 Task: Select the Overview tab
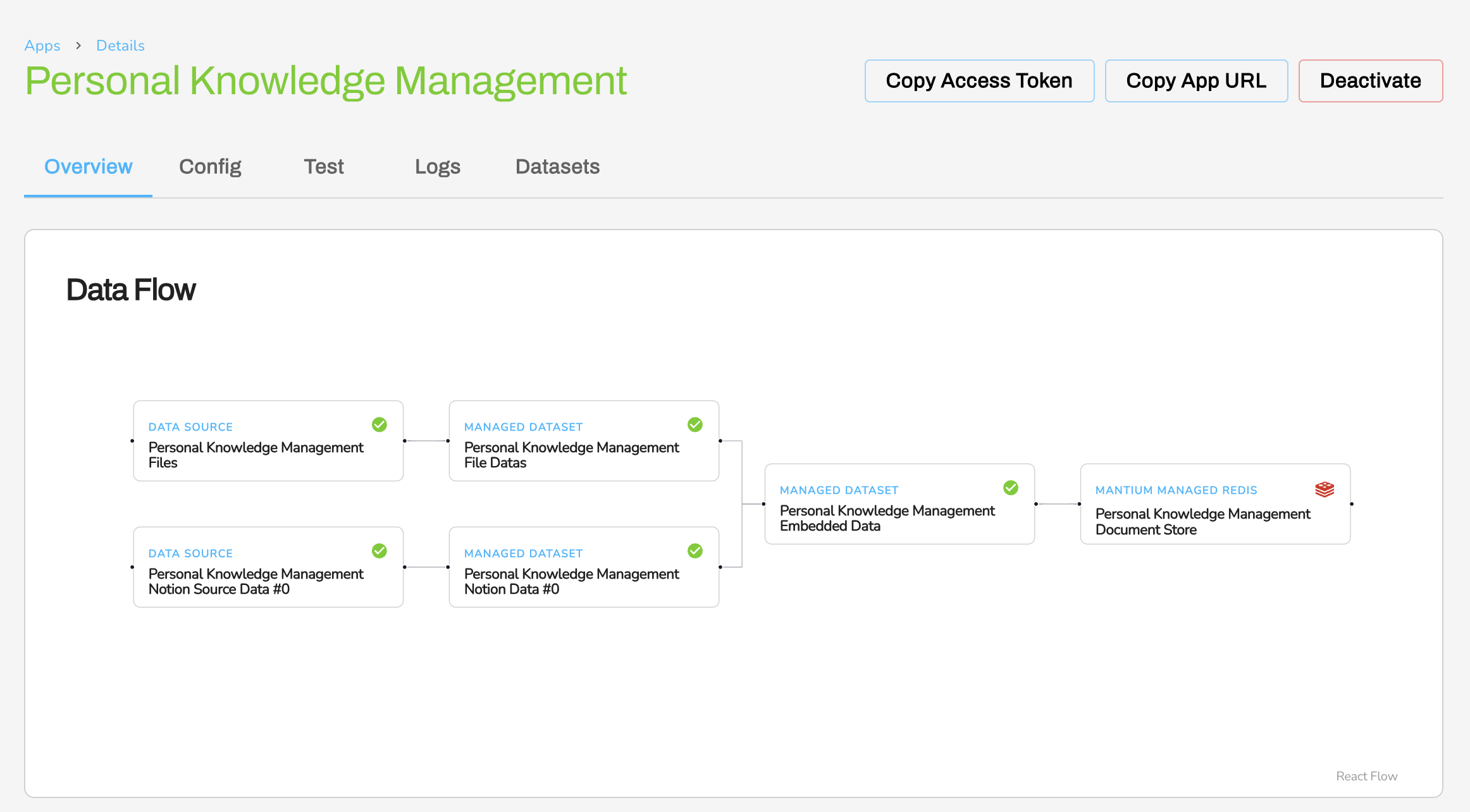coord(89,166)
